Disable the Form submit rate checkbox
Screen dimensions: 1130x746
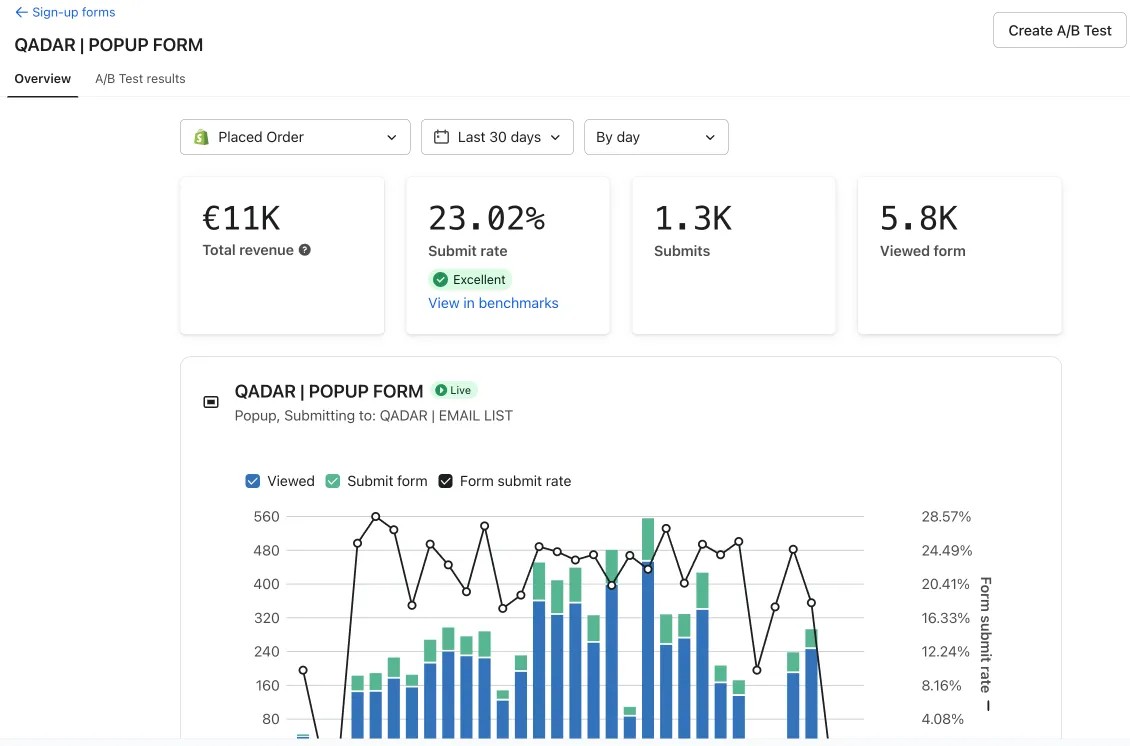coord(446,481)
